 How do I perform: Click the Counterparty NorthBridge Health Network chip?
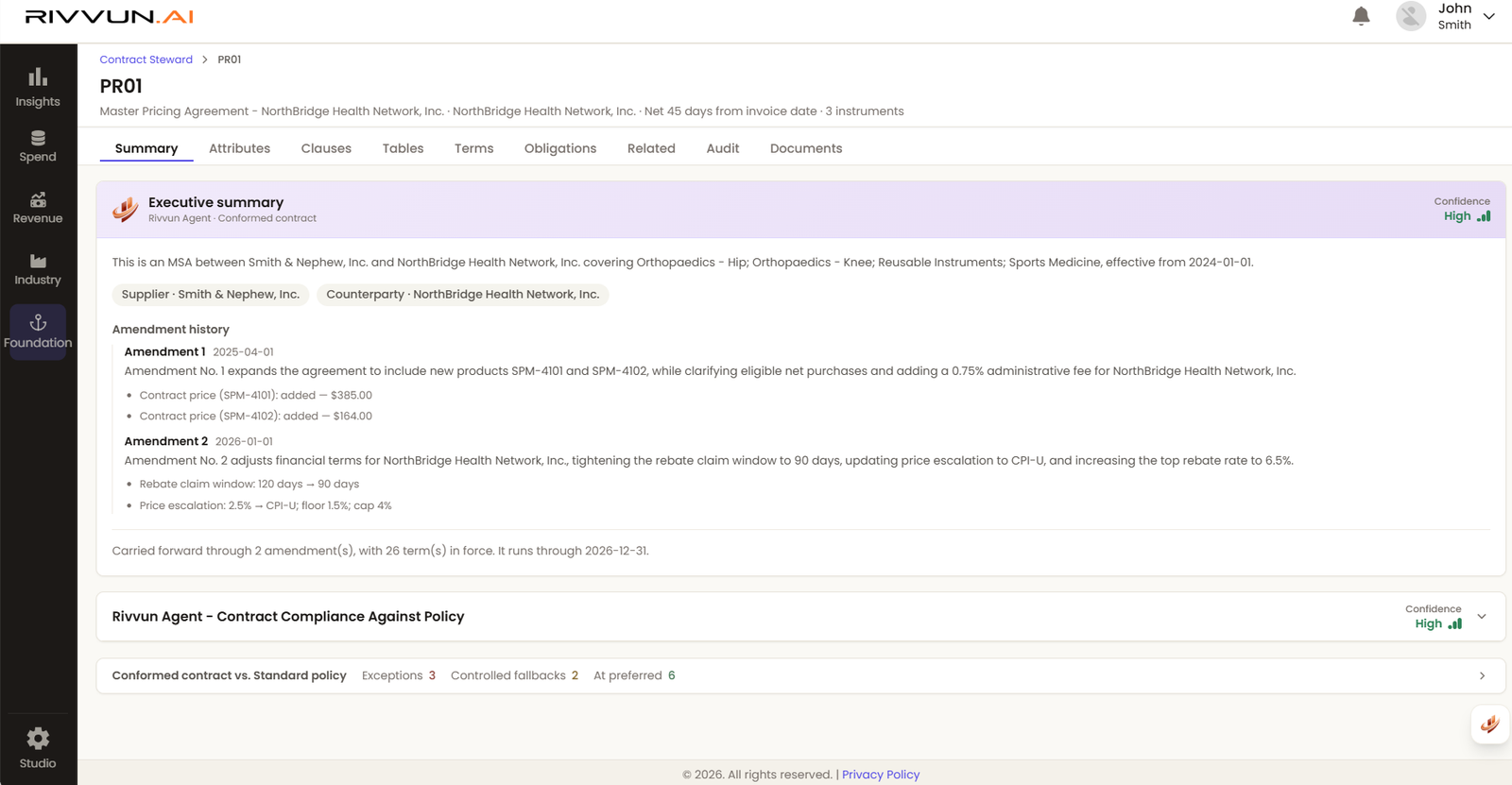(463, 295)
